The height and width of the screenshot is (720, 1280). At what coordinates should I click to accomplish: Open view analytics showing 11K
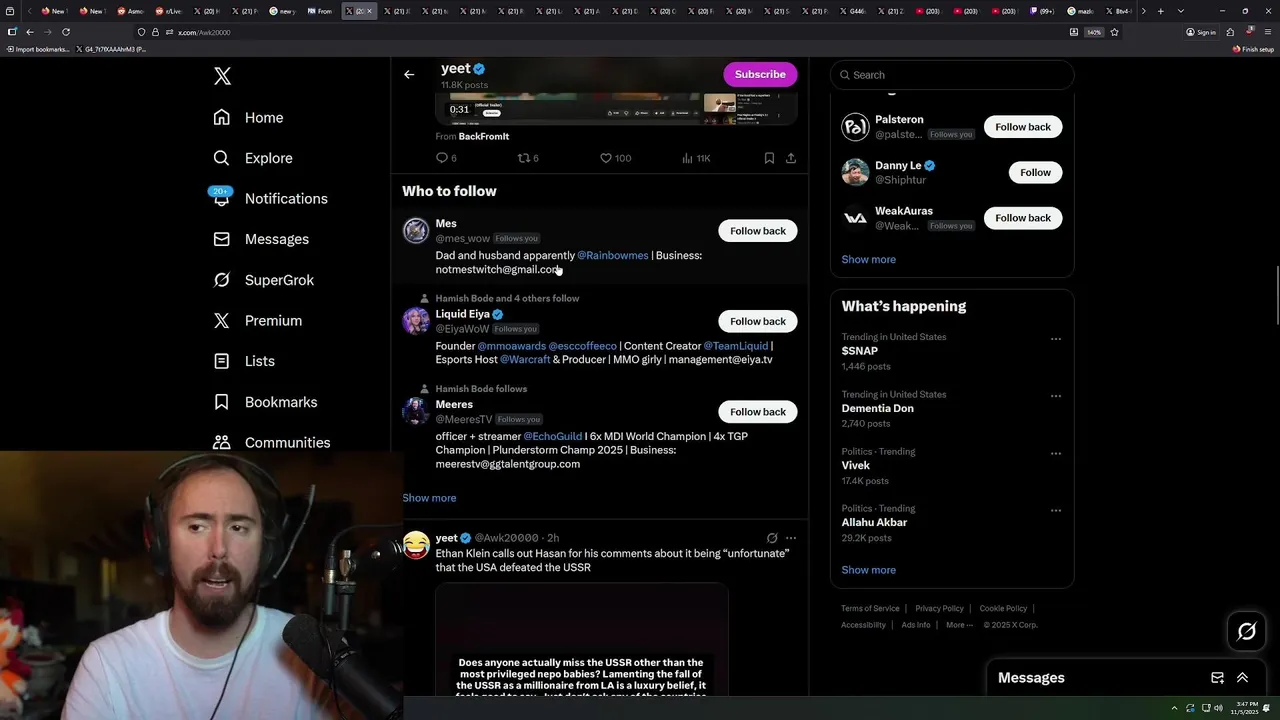pos(695,158)
